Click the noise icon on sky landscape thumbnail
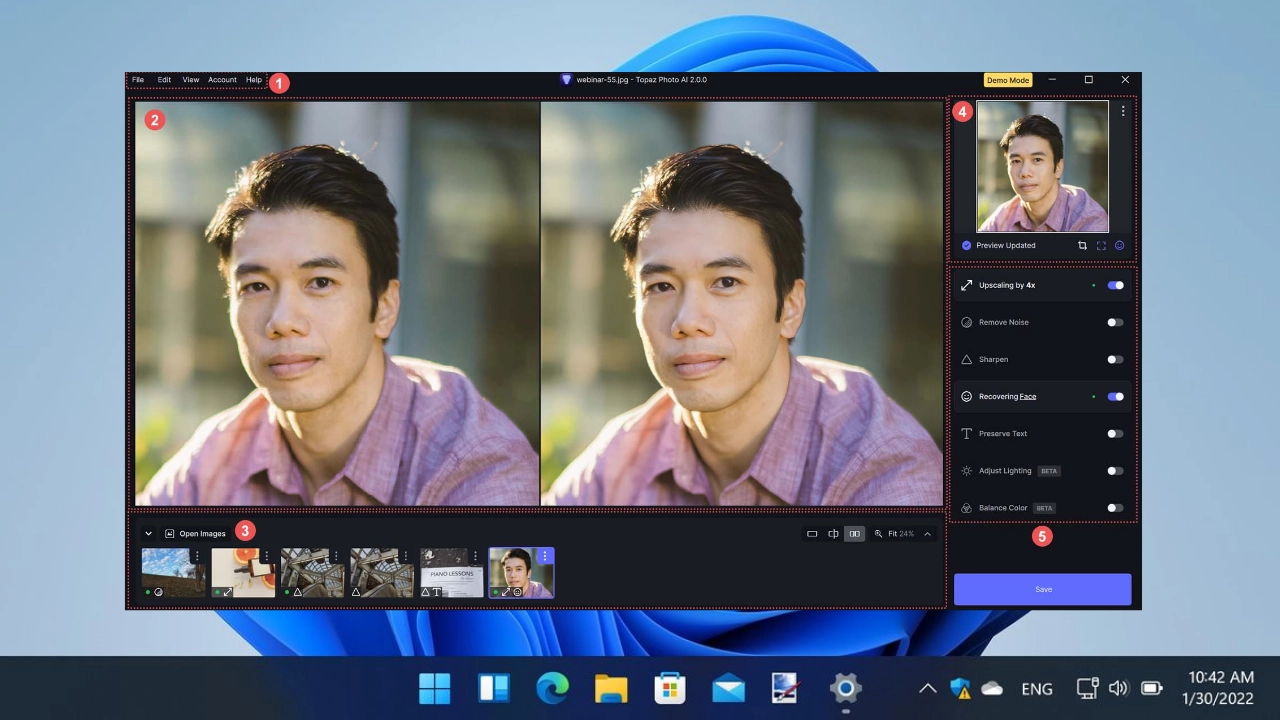 click(158, 592)
